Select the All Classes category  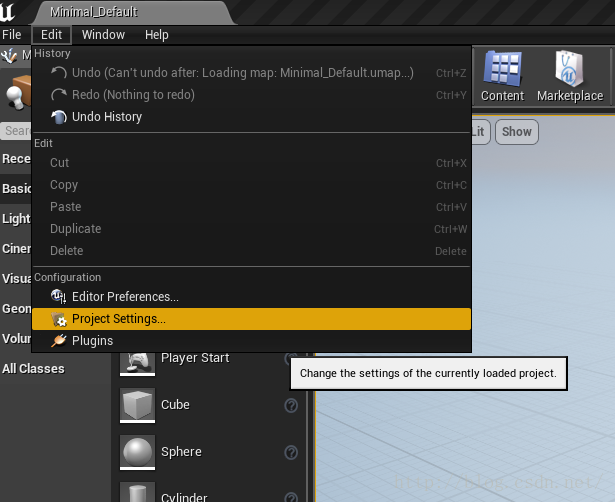pyautogui.click(x=55, y=369)
